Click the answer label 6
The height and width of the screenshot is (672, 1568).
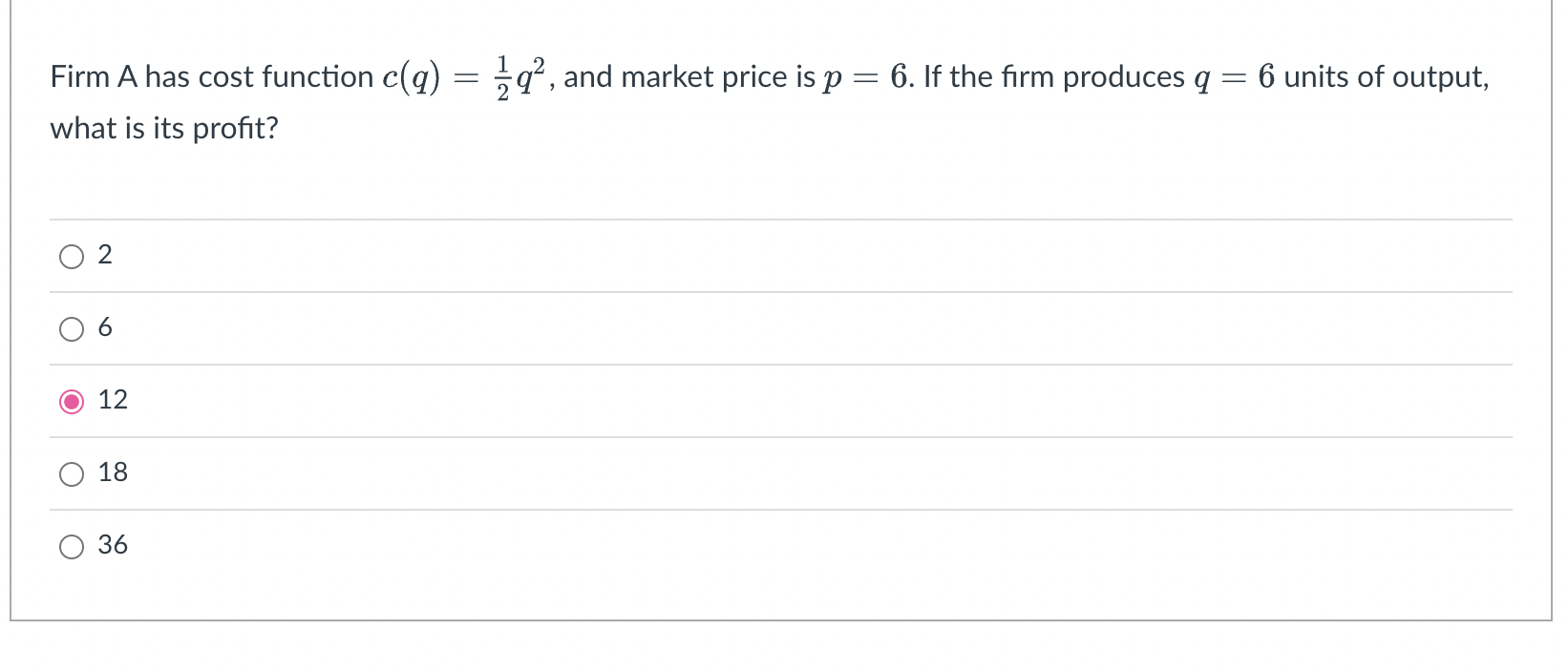106,328
